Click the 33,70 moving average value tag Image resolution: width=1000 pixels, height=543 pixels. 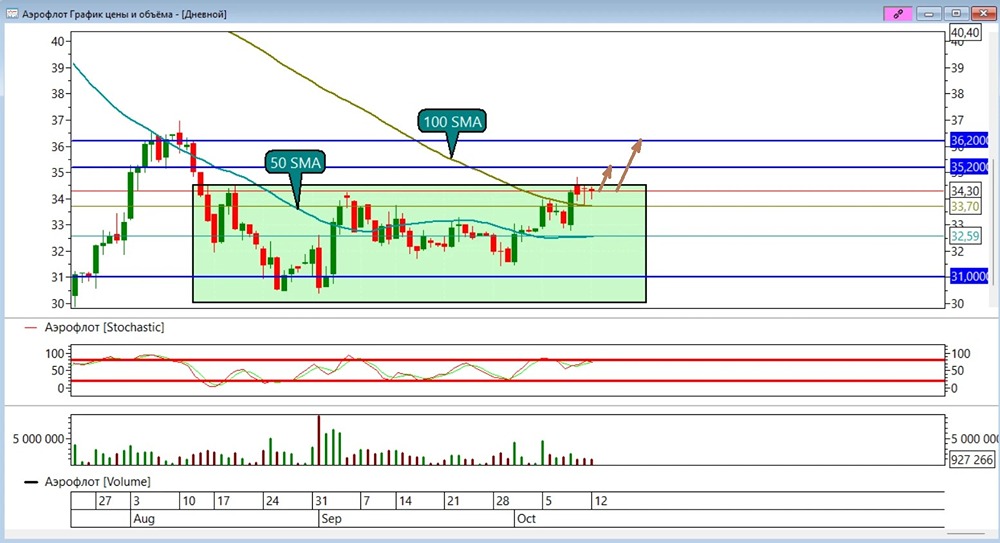tap(965, 206)
